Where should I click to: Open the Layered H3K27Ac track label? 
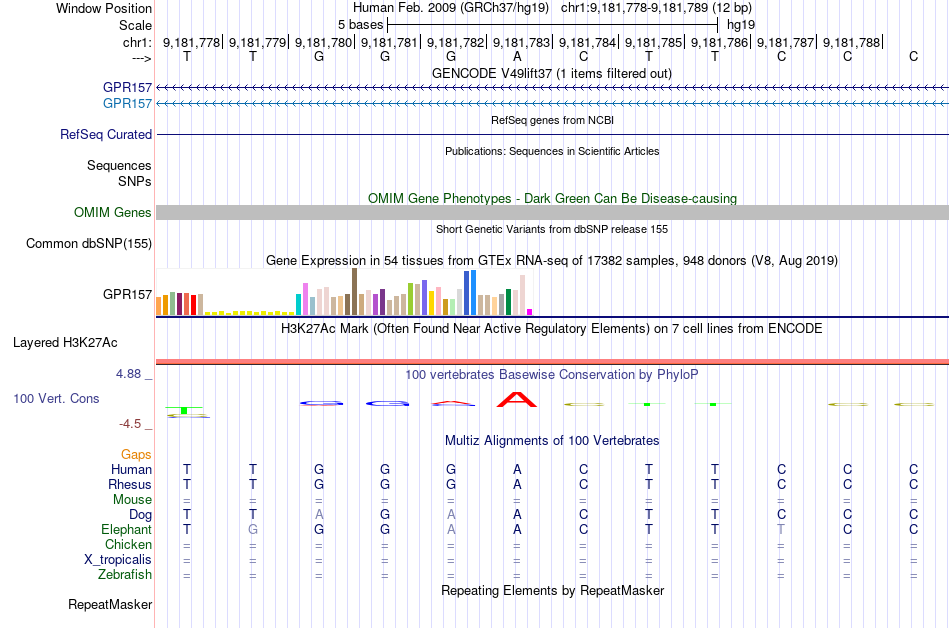click(x=65, y=343)
